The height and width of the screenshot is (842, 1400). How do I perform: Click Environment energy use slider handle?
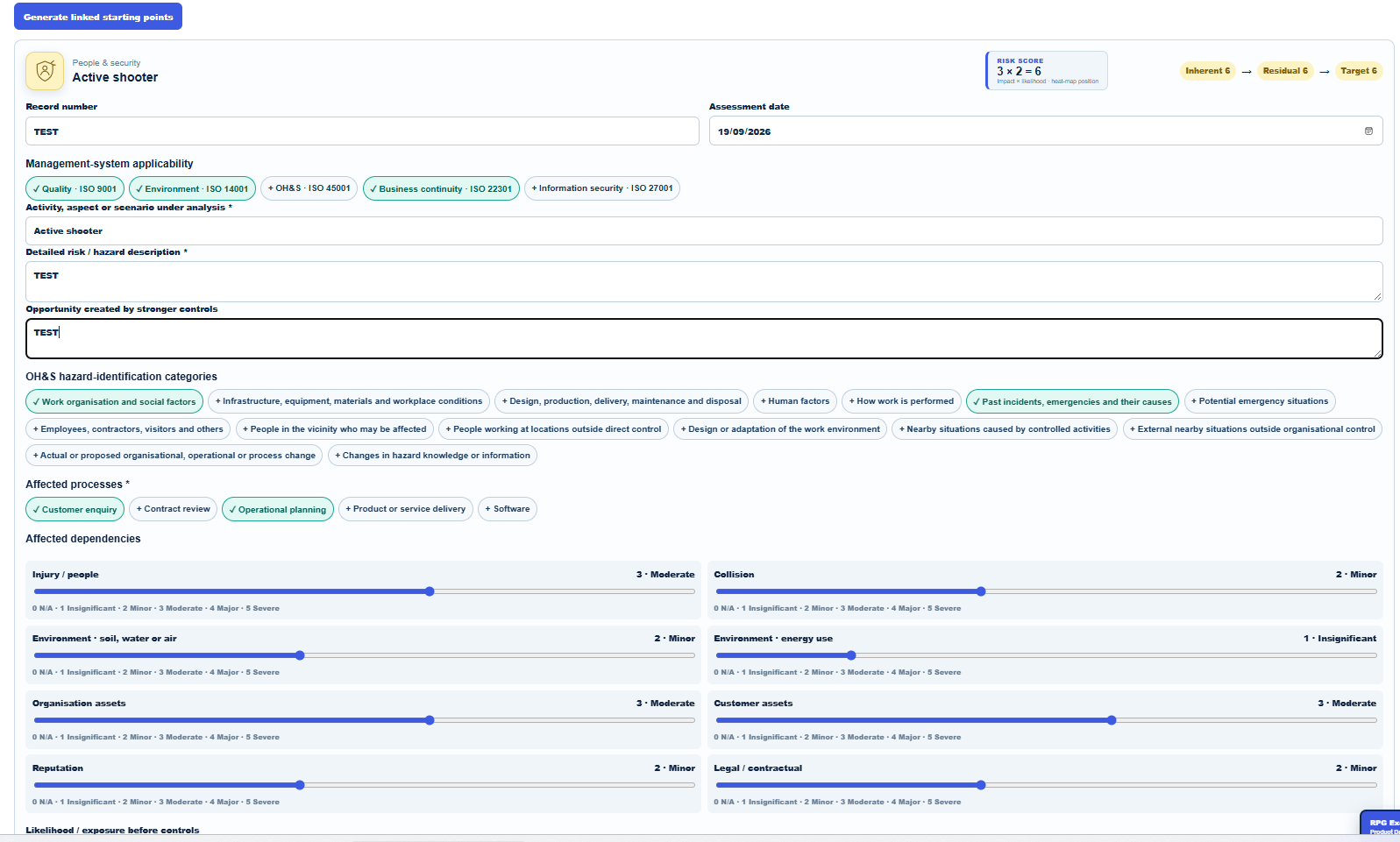850,655
